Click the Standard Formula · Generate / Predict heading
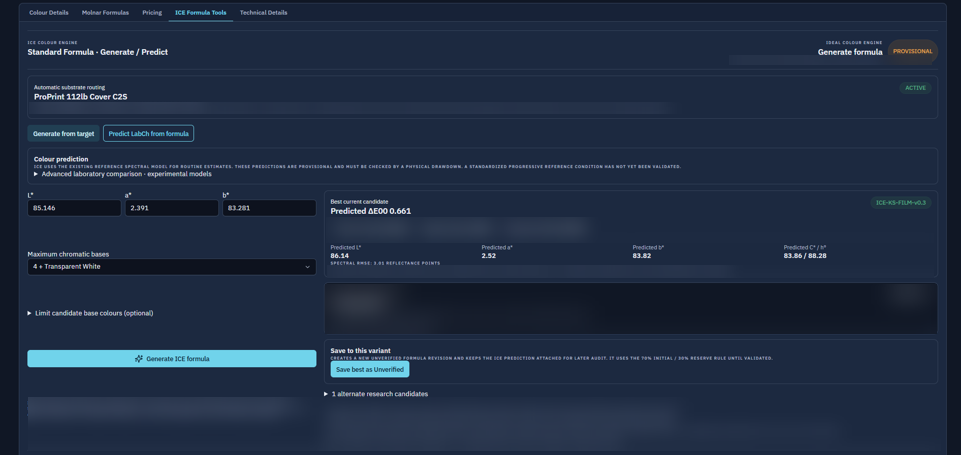The image size is (961, 455). coord(97,52)
